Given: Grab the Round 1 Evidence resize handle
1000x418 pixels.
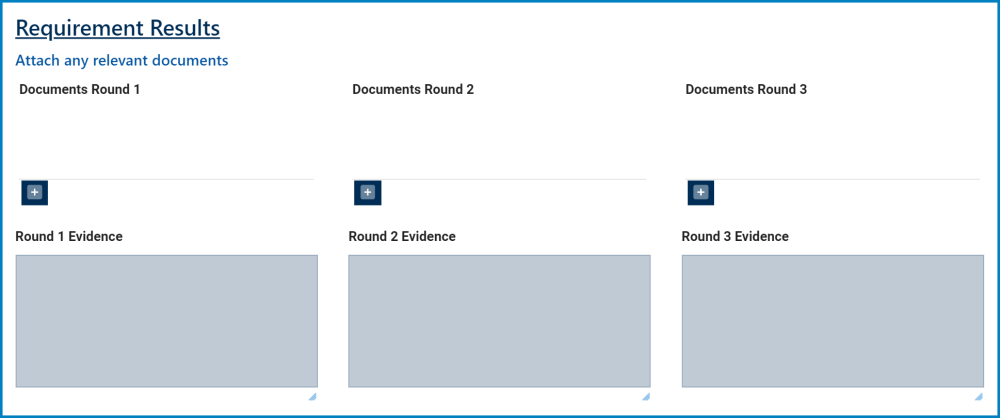Looking at the screenshot, I should (x=312, y=397).
